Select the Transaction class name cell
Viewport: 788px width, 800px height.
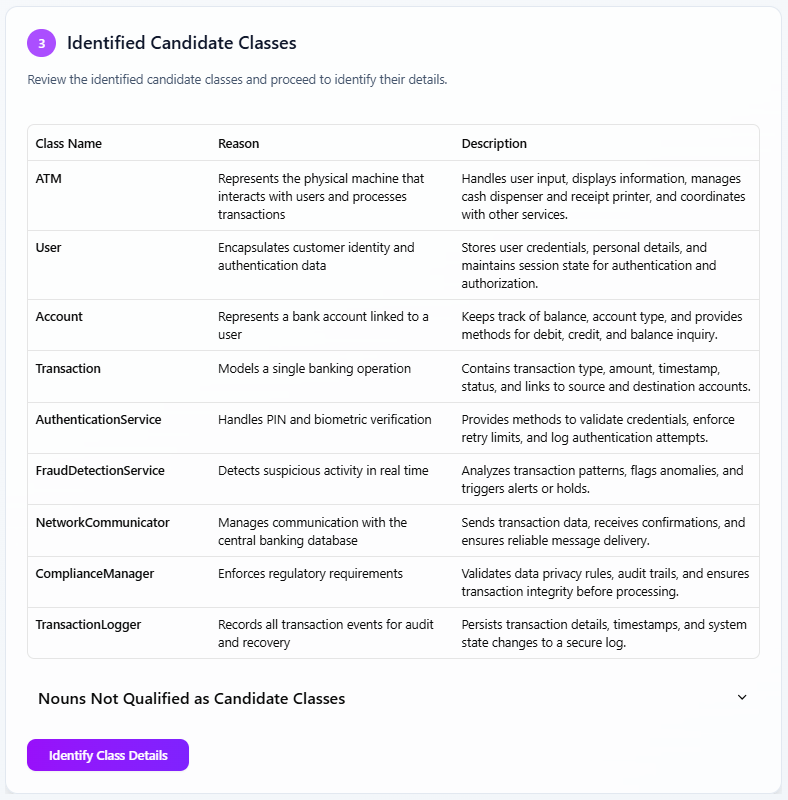click(68, 368)
